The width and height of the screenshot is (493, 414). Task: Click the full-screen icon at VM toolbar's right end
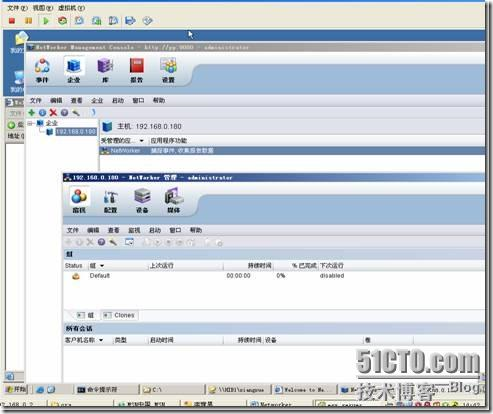147,21
